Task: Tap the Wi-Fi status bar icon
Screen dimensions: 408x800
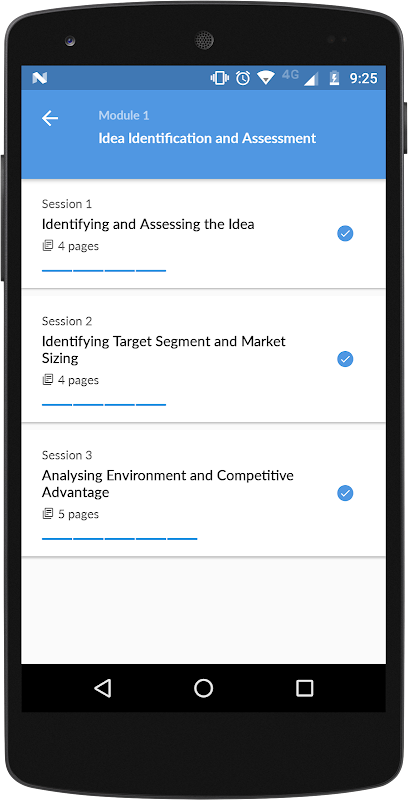Action: (x=266, y=78)
